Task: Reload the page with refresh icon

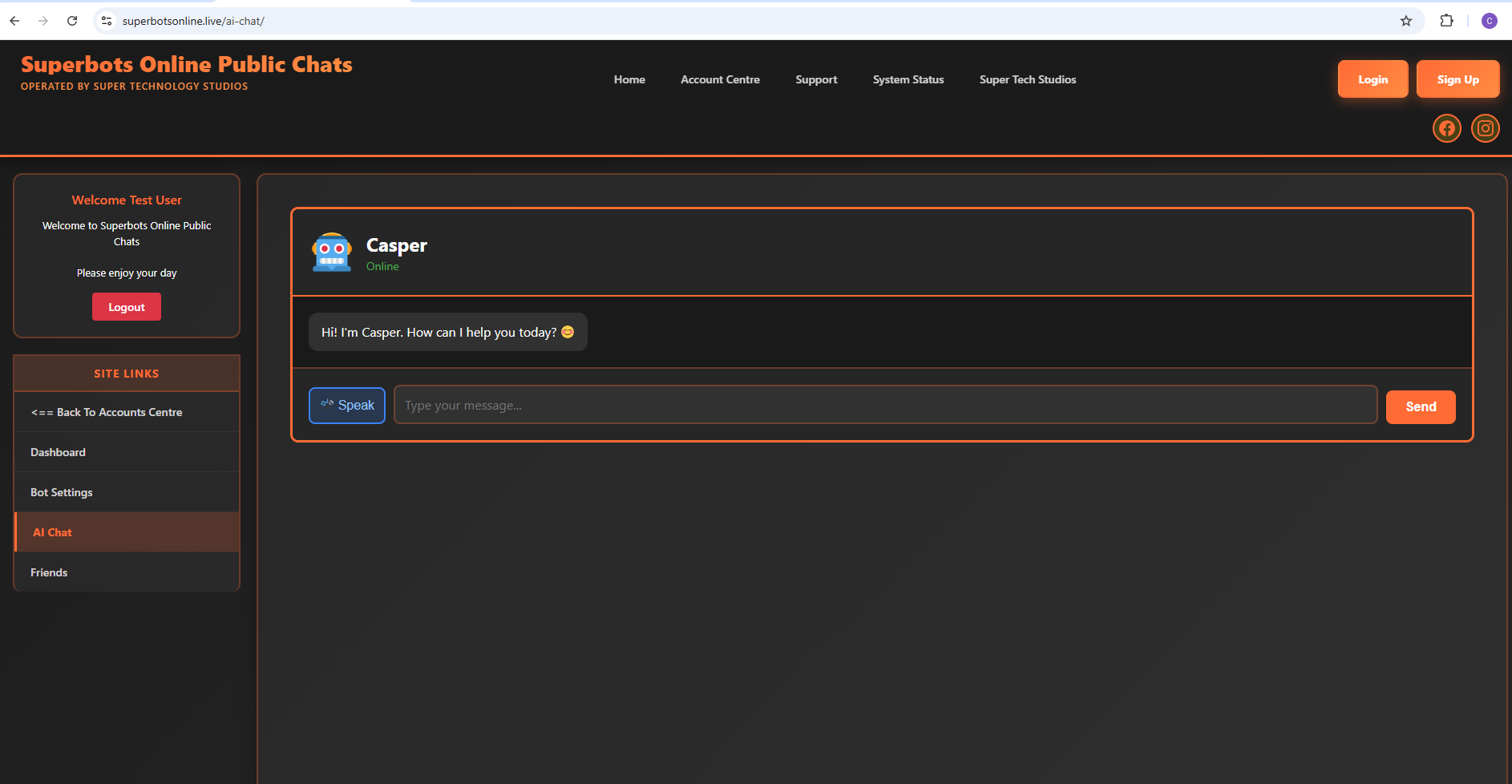Action: [72, 21]
